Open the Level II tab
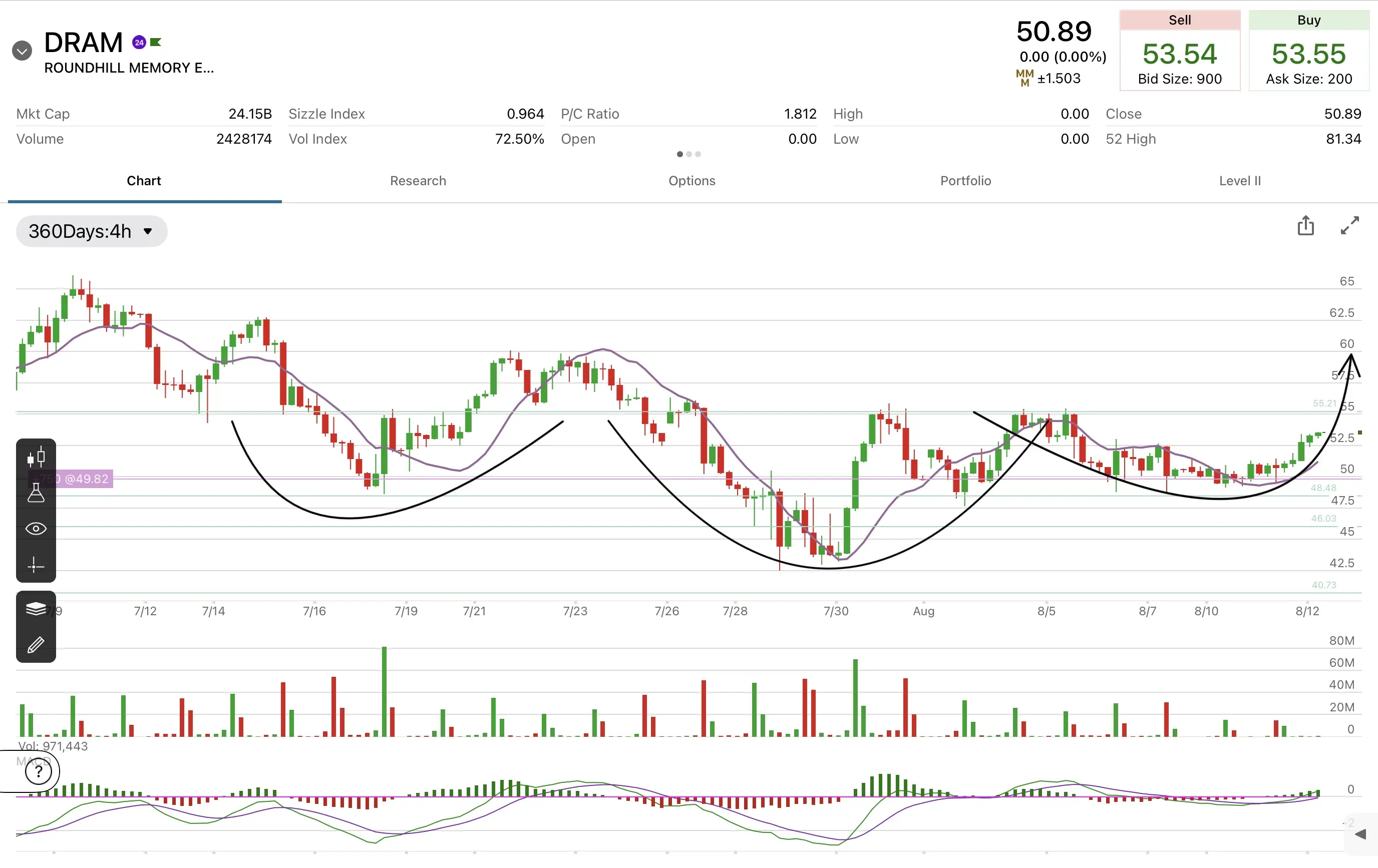The image size is (1378, 868). click(x=1240, y=181)
